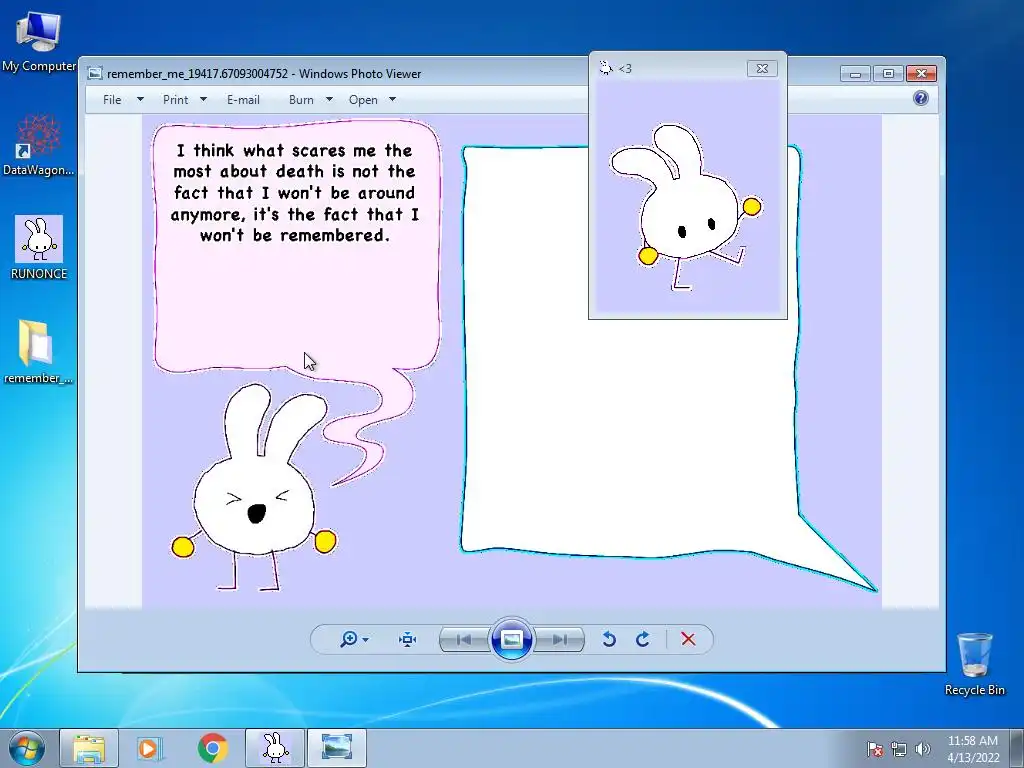Click the bunny icon in <3 title bar

tap(605, 67)
